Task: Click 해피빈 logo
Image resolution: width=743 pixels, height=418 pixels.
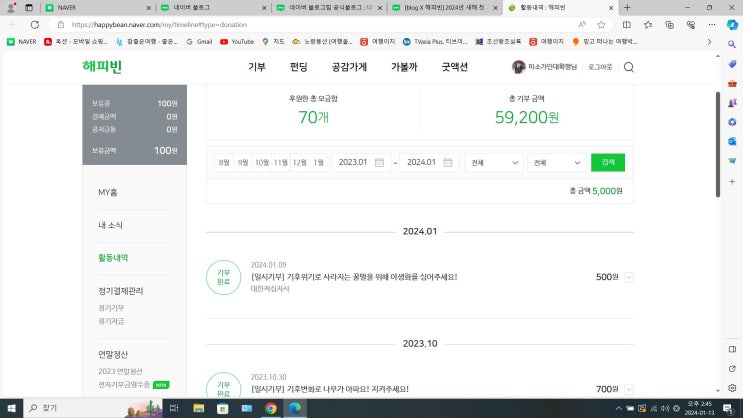Action: [102, 66]
